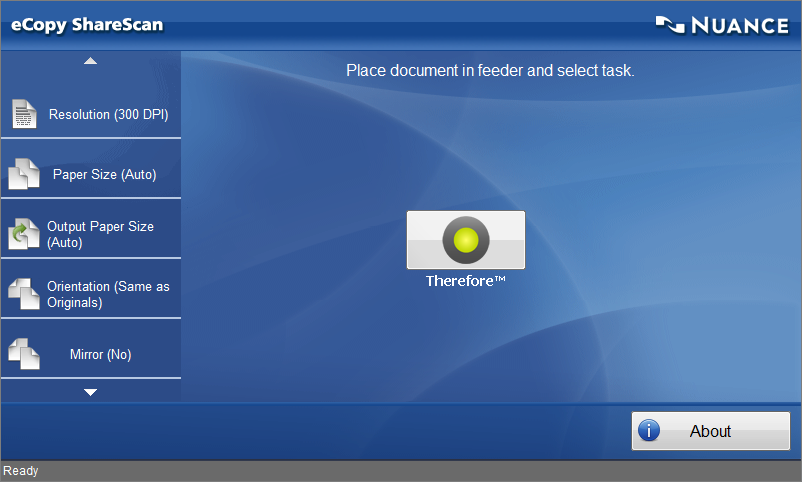Click the blue info icon on About
This screenshot has width=802, height=482.
[649, 431]
